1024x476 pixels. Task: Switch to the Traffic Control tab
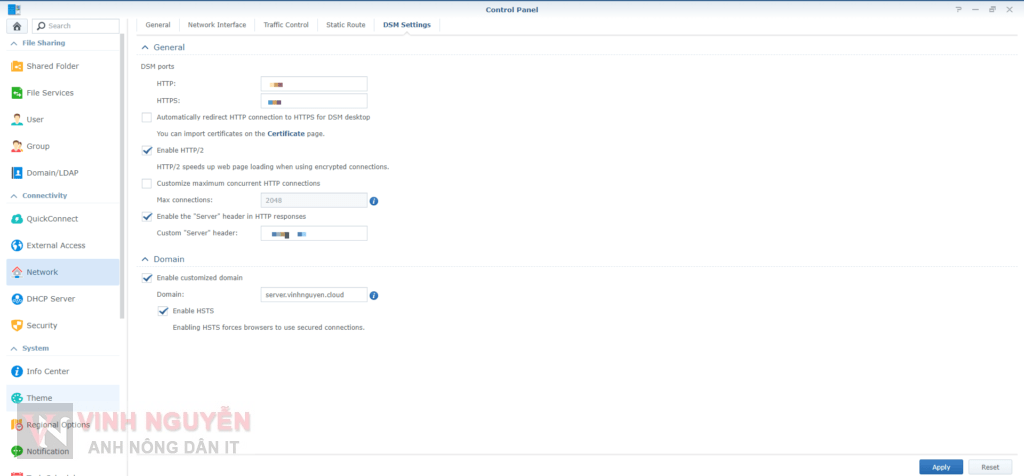tap(286, 25)
